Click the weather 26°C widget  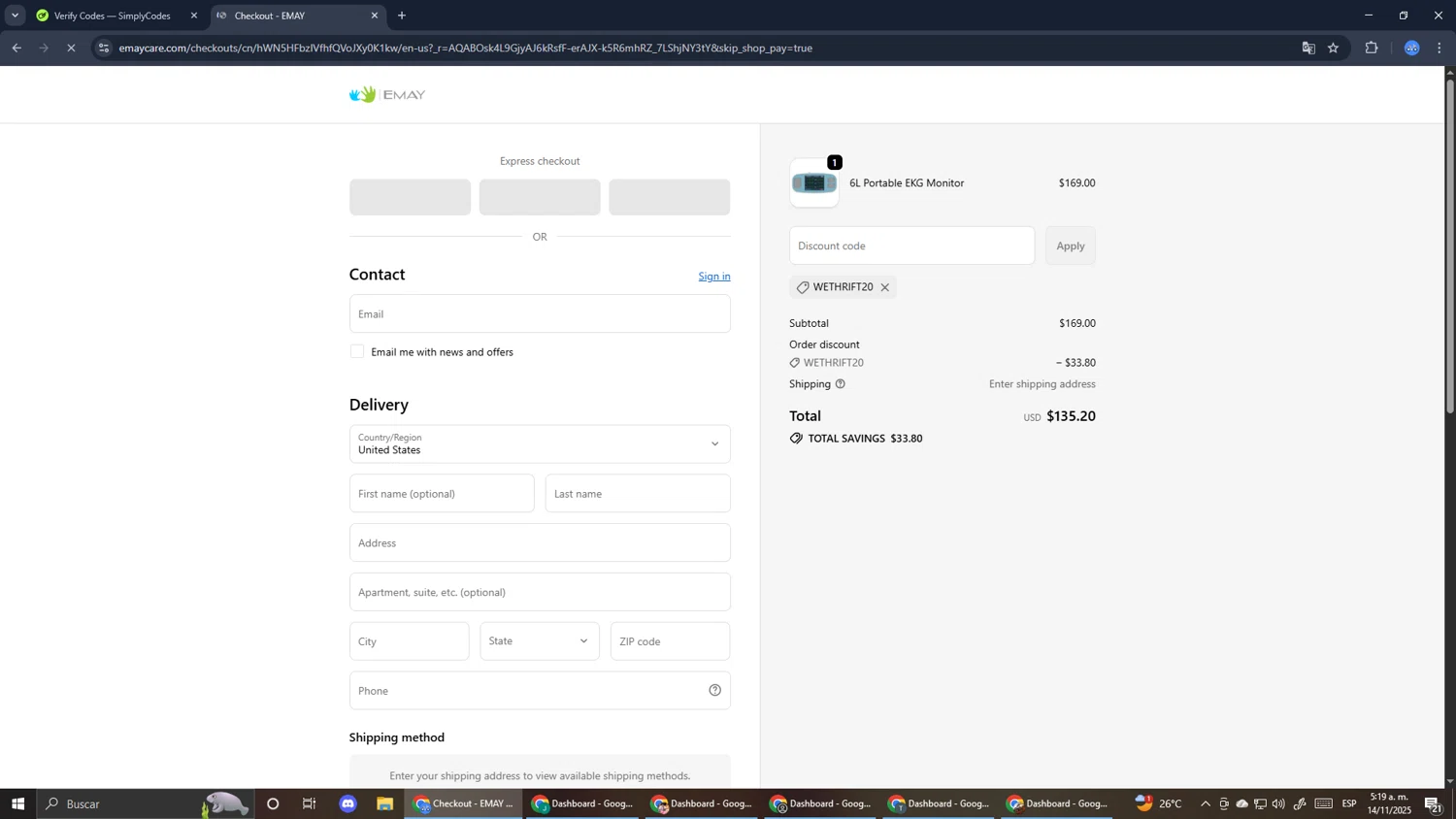[1160, 803]
